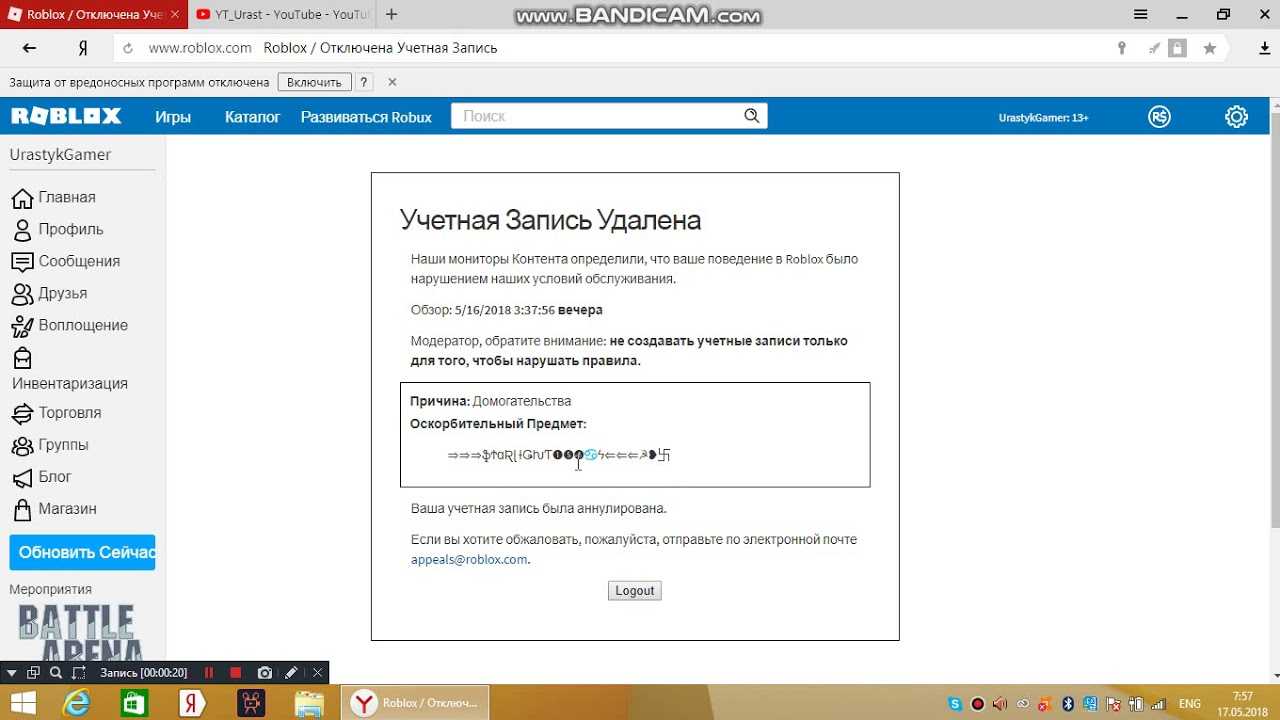The width and height of the screenshot is (1280, 720).
Task: Open Магазин in the sidebar
Action: (x=54, y=508)
